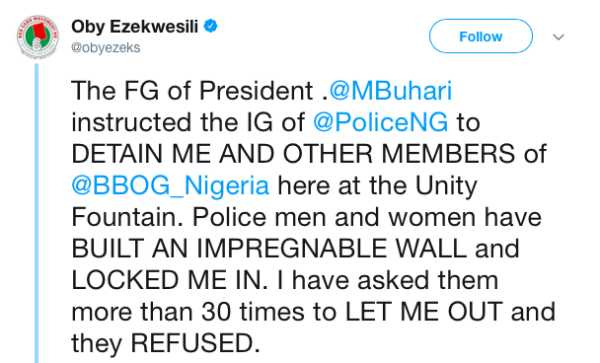Click the 'instructed the IG of' text
600x363 pixels.
pos(188,122)
